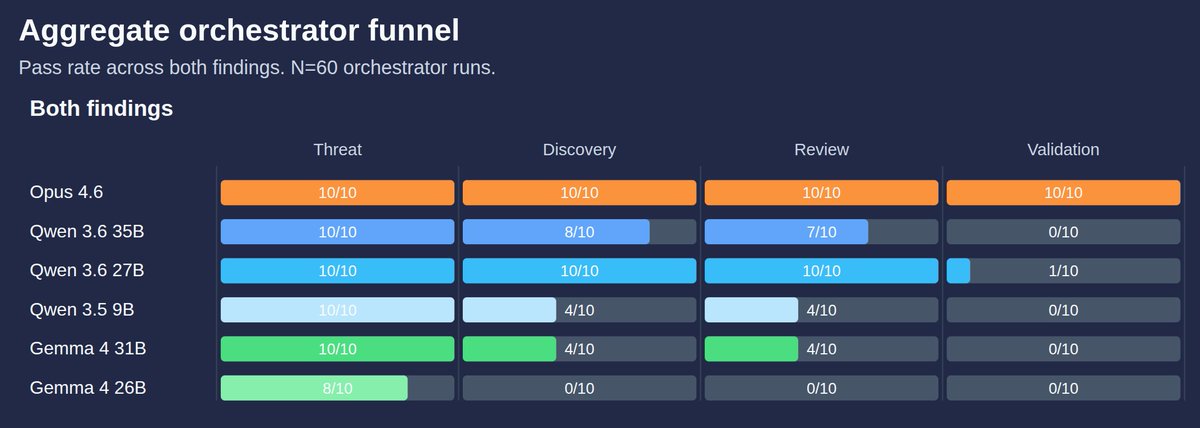Select the Qwen 3.6 35B Discovery 8/10 bar

[x=579, y=232]
